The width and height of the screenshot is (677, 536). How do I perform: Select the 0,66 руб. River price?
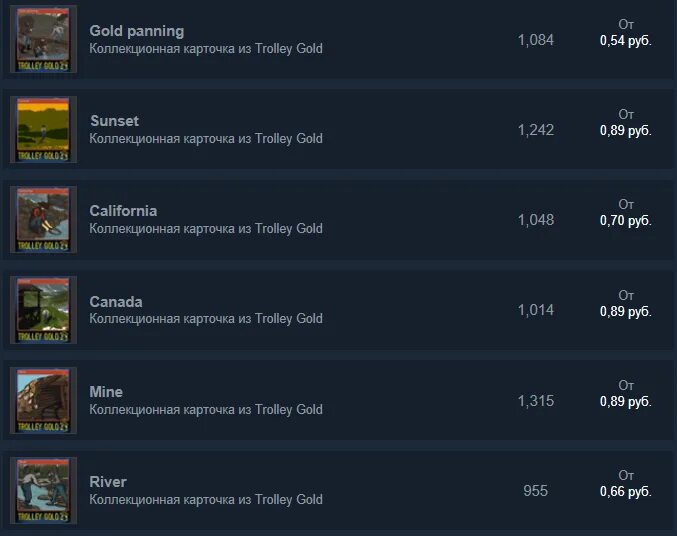(626, 492)
